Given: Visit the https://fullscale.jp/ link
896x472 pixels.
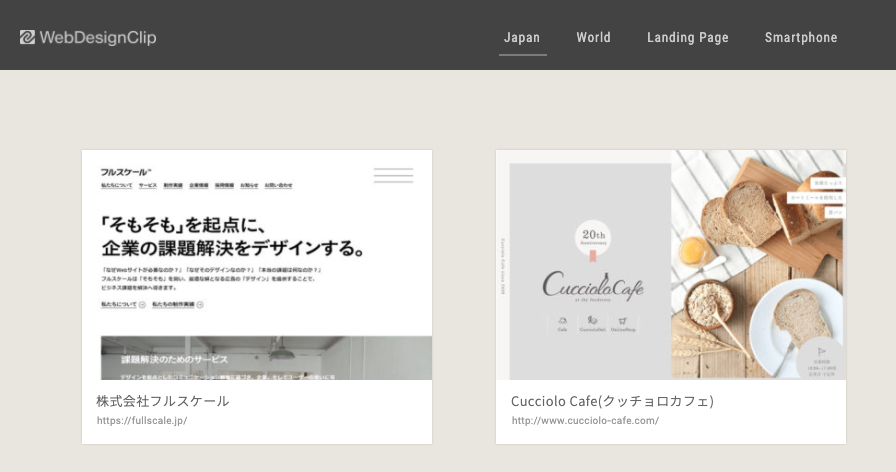Looking at the screenshot, I should click(142, 421).
